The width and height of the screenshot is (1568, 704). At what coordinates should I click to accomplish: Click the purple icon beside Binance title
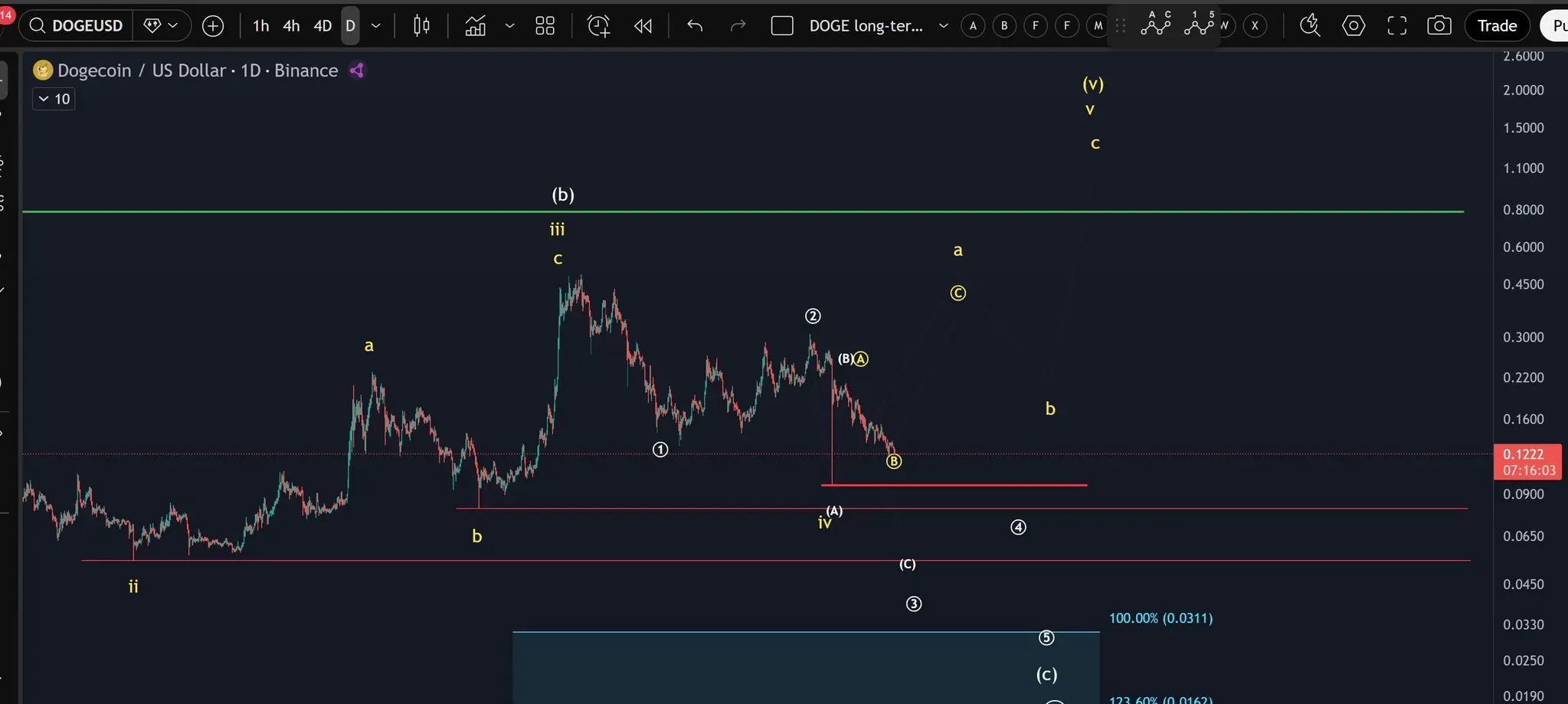(357, 70)
